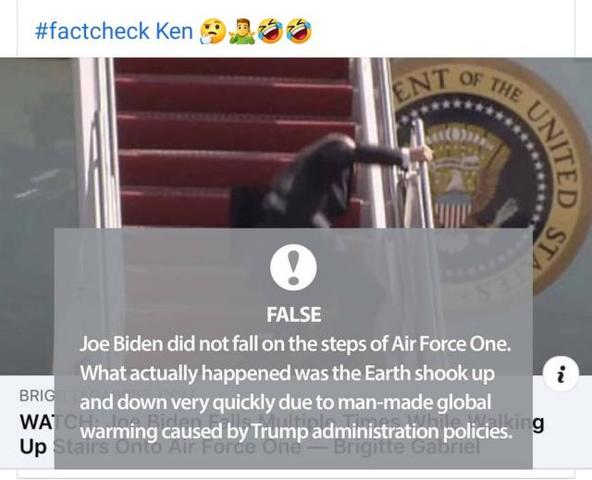Click the laughing emoji beside the shrugging man
The height and width of the screenshot is (480, 592).
(x=270, y=31)
